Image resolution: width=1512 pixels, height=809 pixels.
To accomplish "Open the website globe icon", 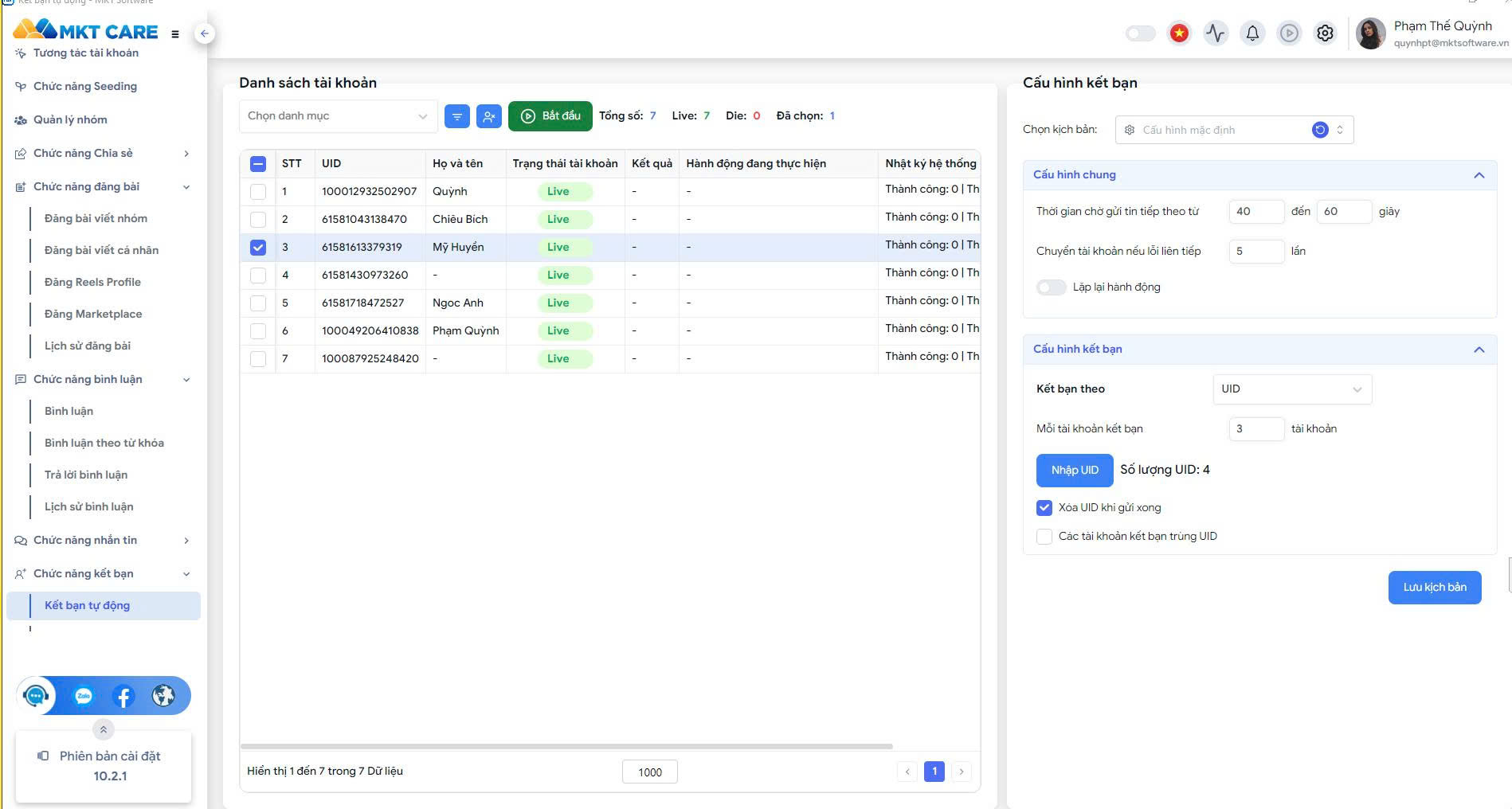I will pyautogui.click(x=163, y=696).
